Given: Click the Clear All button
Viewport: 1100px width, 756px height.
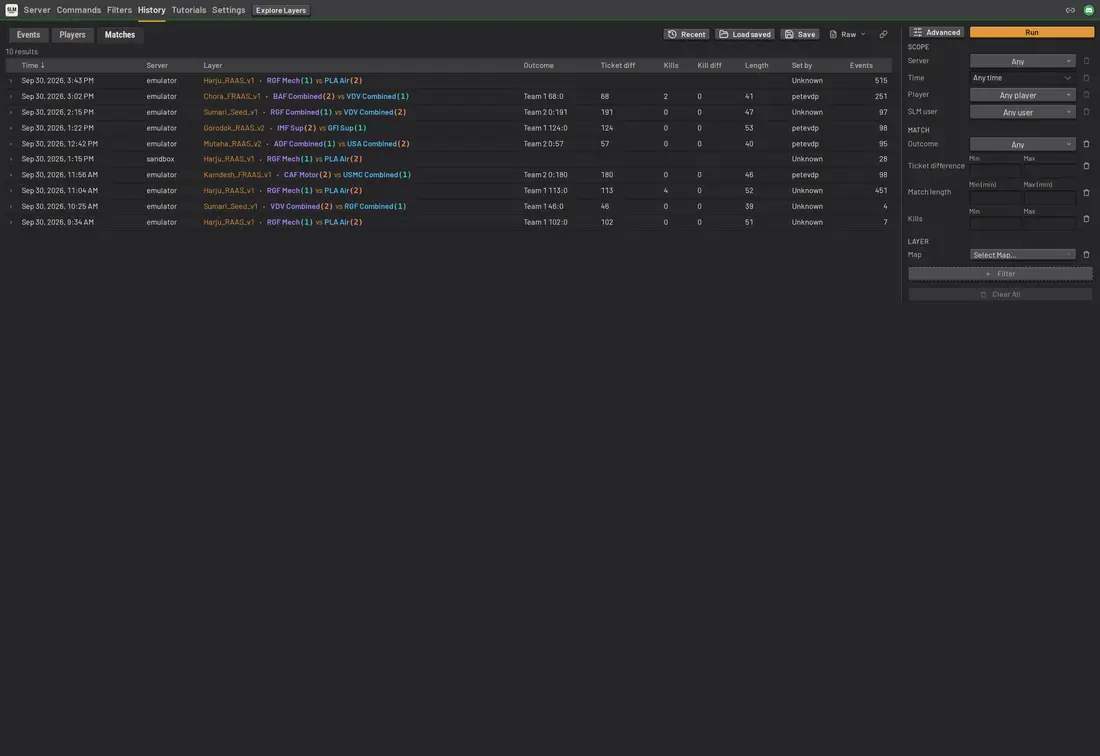Looking at the screenshot, I should (1000, 295).
